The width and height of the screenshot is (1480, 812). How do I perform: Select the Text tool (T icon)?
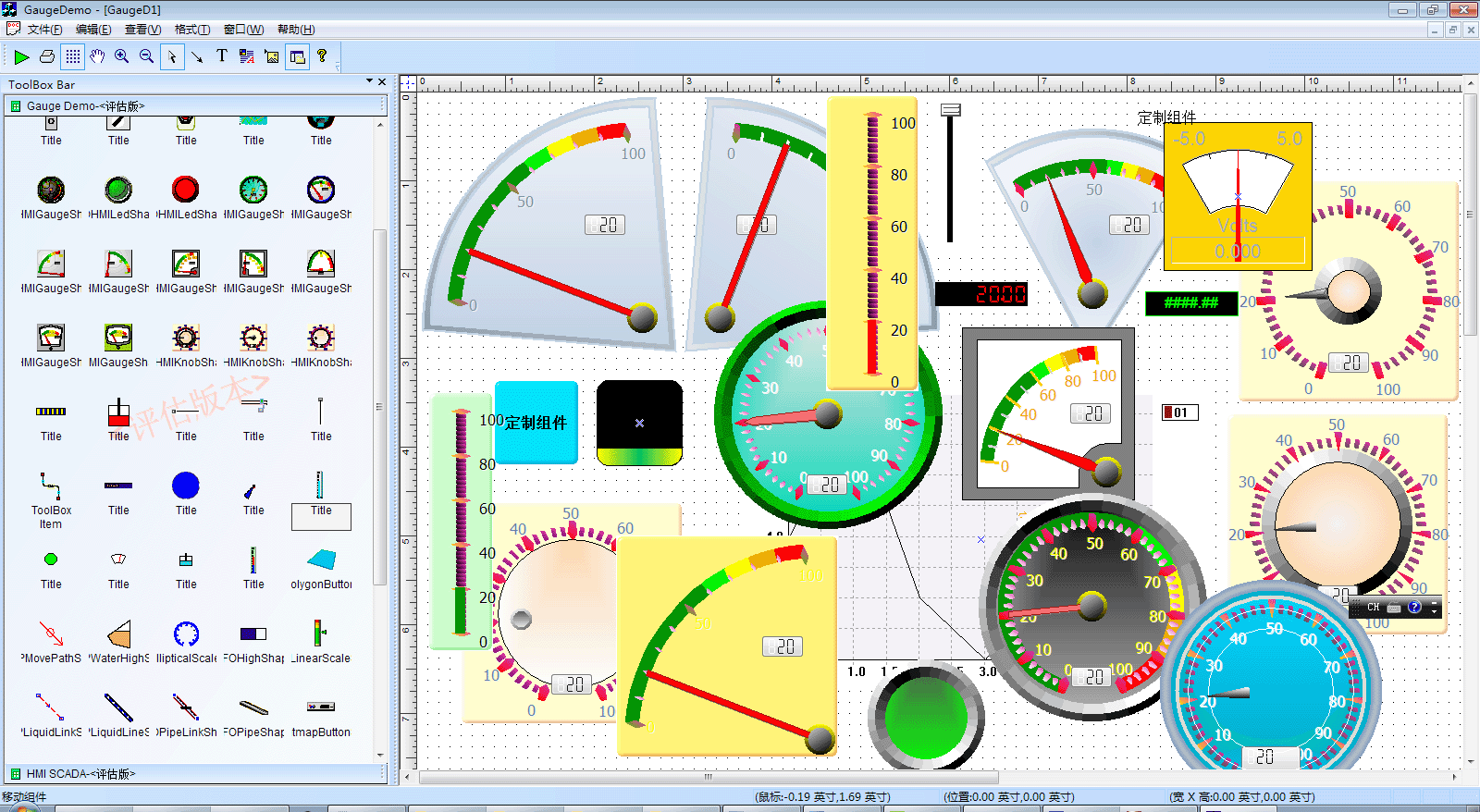222,56
